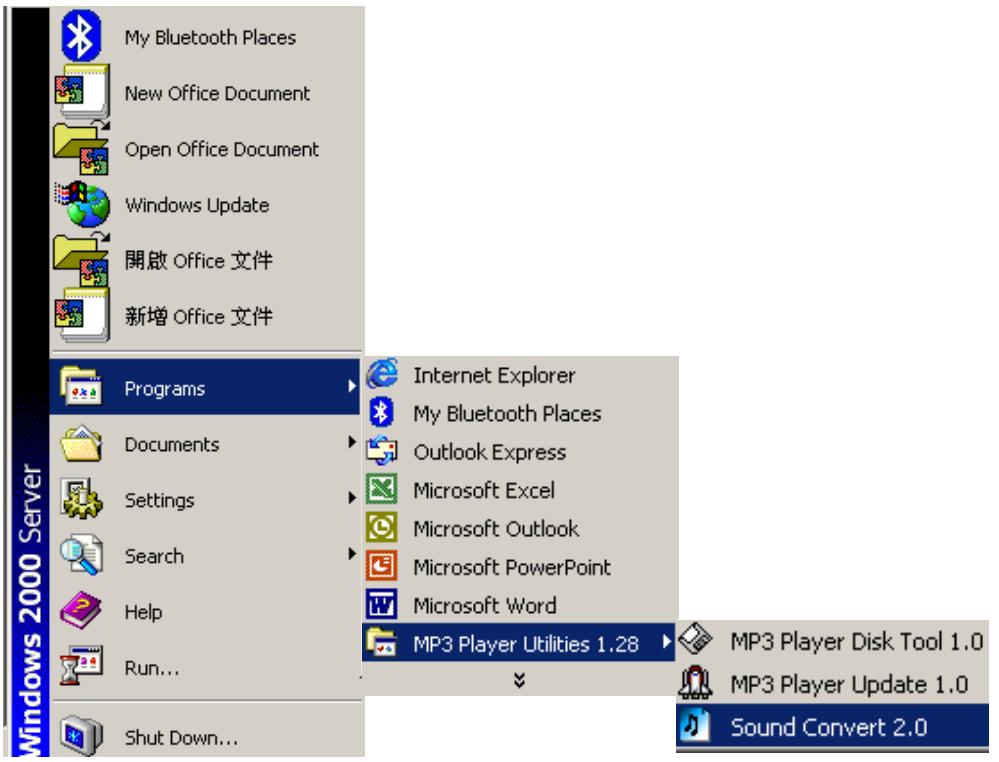
Task: Click the Windows Update globe icon
Action: click(x=82, y=204)
